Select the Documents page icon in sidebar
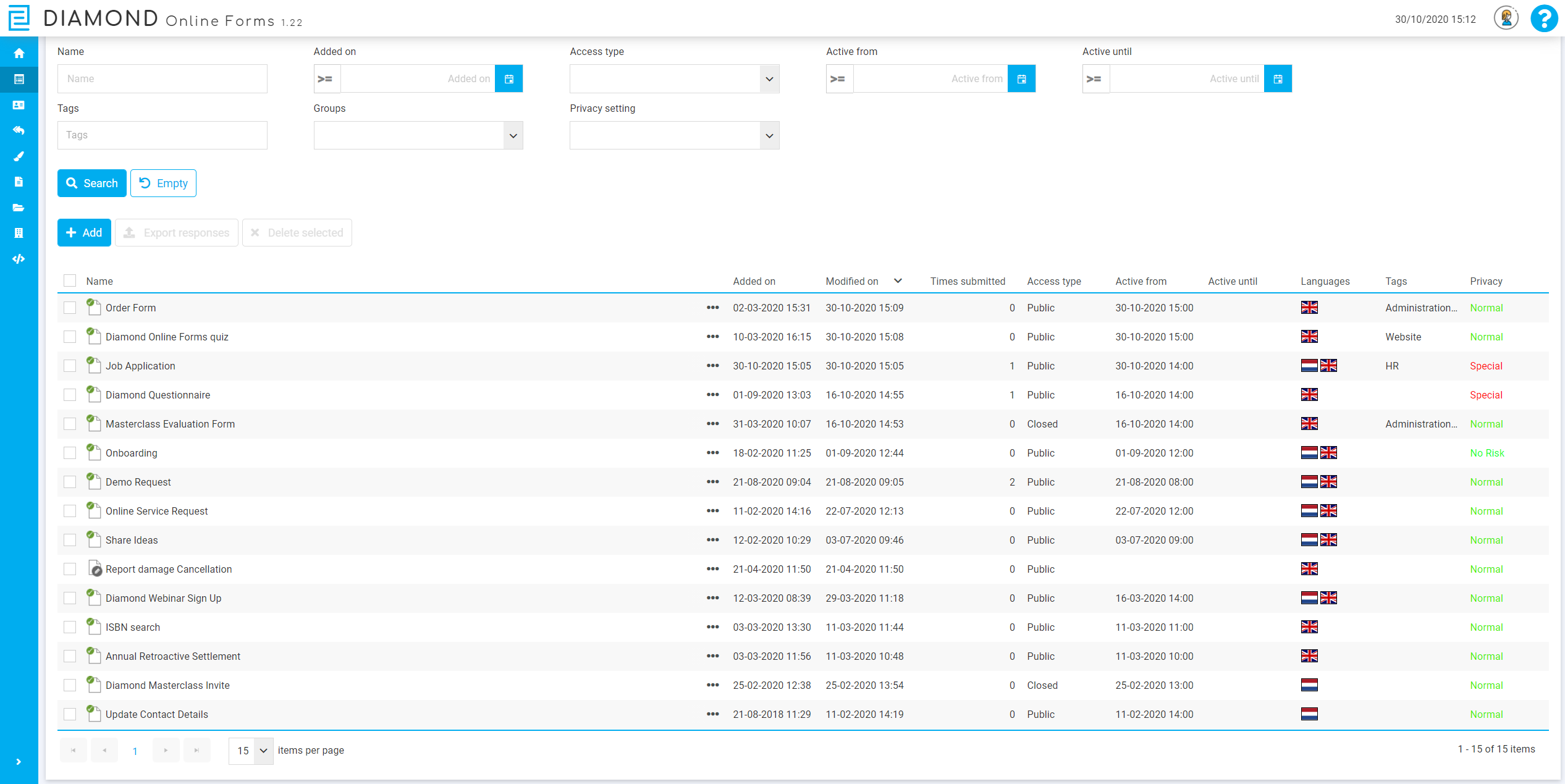The width and height of the screenshot is (1565, 784). pos(19,182)
